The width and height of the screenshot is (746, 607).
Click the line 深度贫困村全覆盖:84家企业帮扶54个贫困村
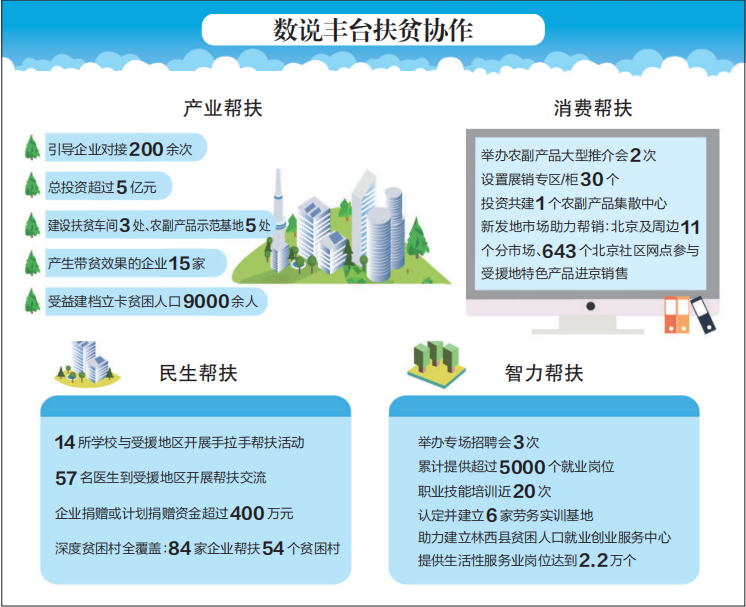coord(197,548)
